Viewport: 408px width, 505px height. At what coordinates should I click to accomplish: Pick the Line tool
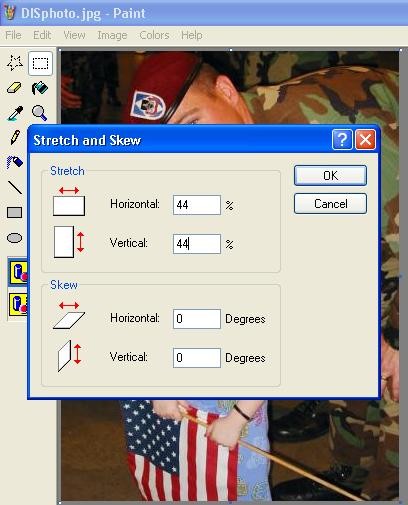pos(15,187)
